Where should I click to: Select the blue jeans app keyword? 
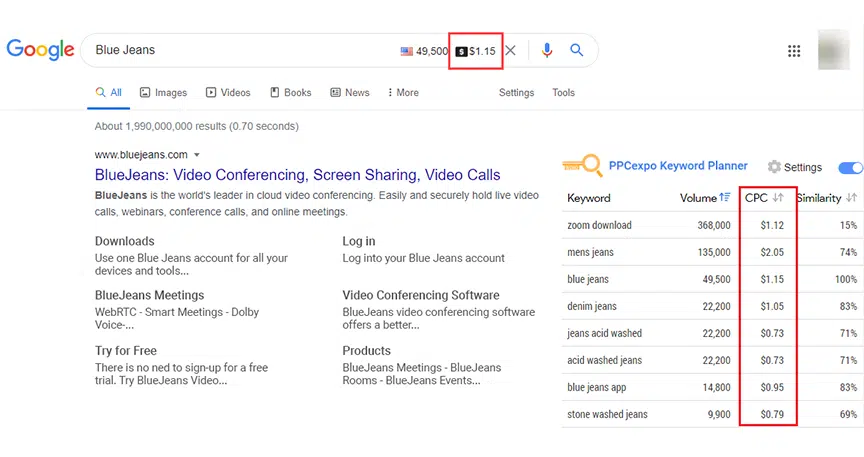[597, 387]
